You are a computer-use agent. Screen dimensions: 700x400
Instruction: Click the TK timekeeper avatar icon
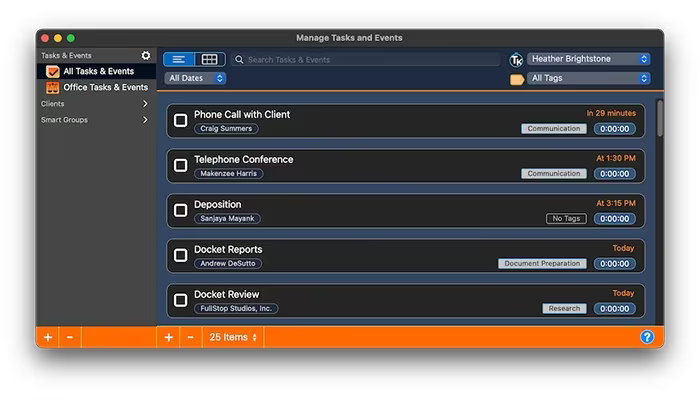pyautogui.click(x=516, y=60)
